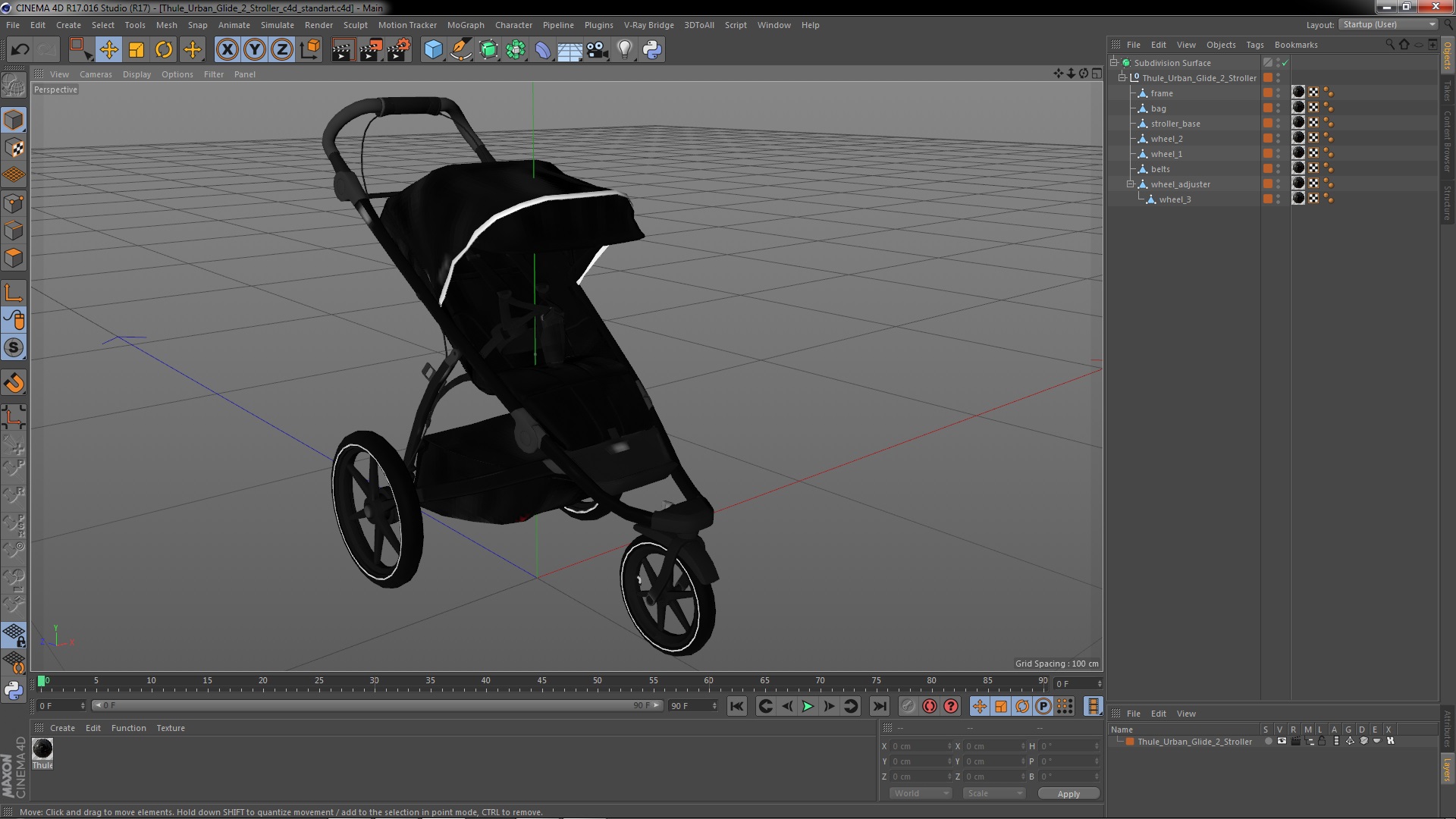Activate the Rotate tool

[x=164, y=50]
